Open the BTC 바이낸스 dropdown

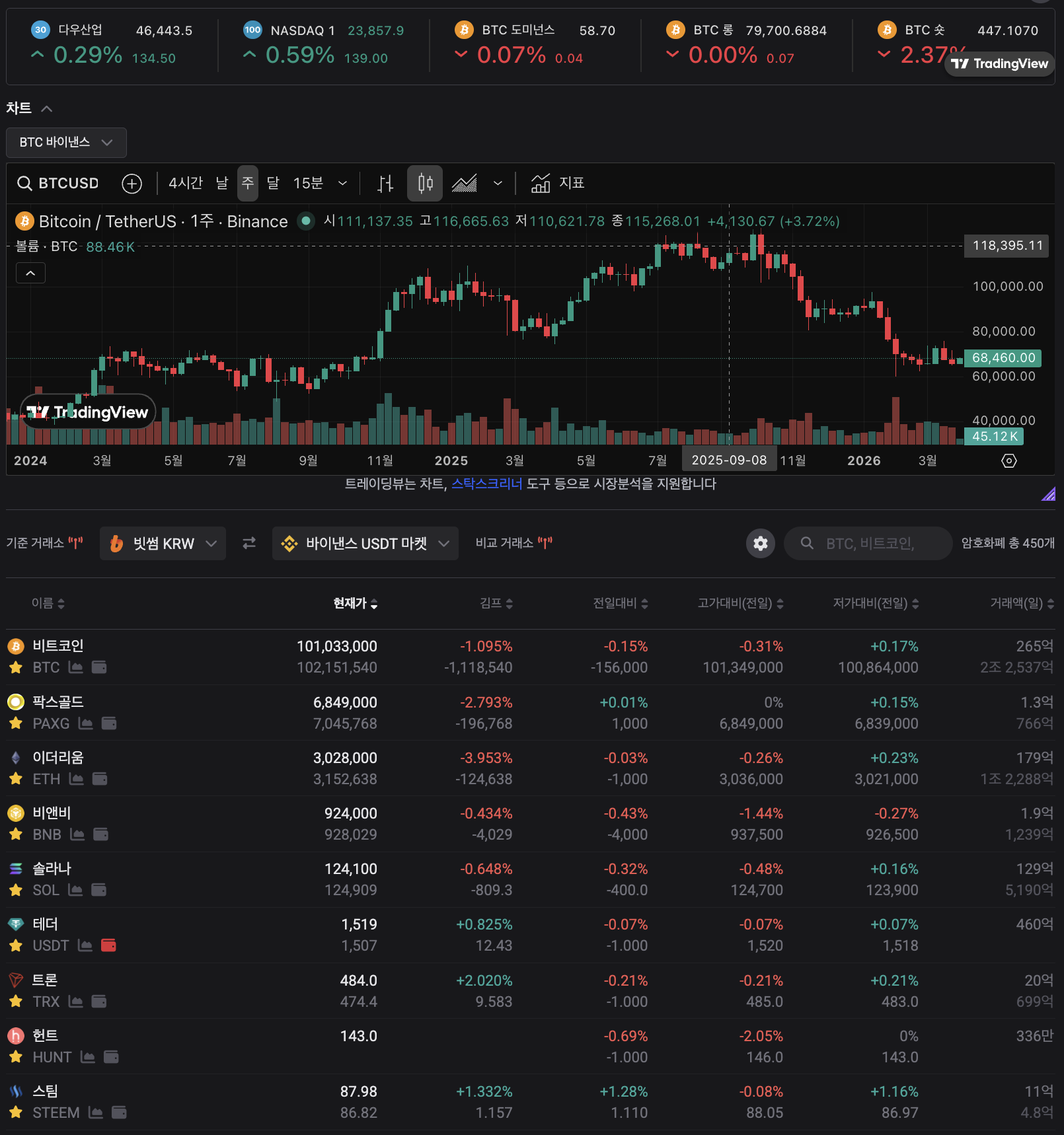(66, 143)
